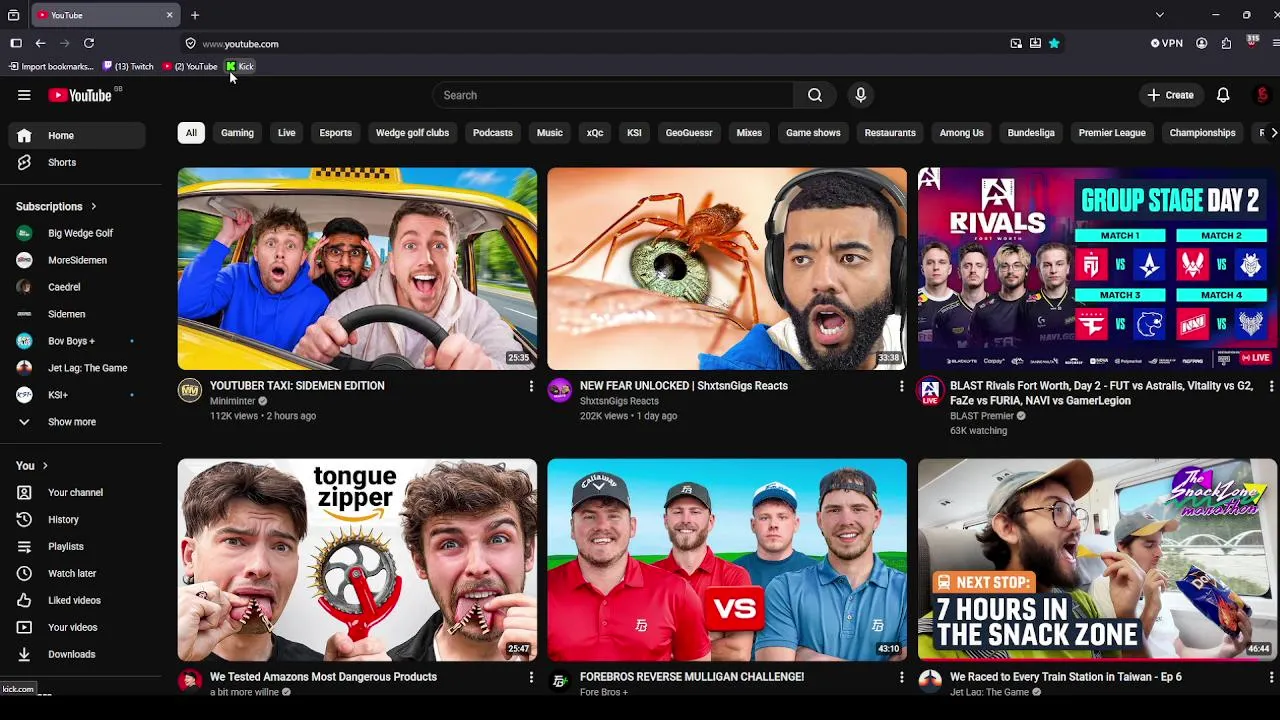Open options for Amazons Most Dangerous Products video
This screenshot has height=720, width=1280.
tap(531, 677)
